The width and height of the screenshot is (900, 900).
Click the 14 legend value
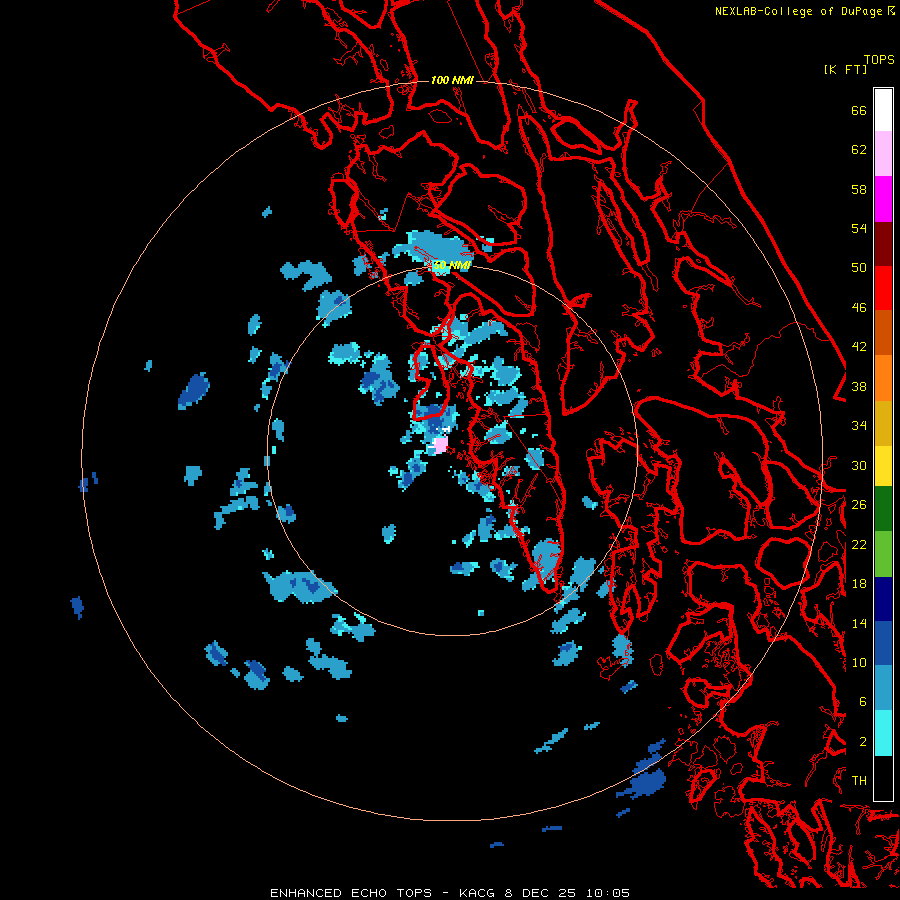(x=859, y=623)
